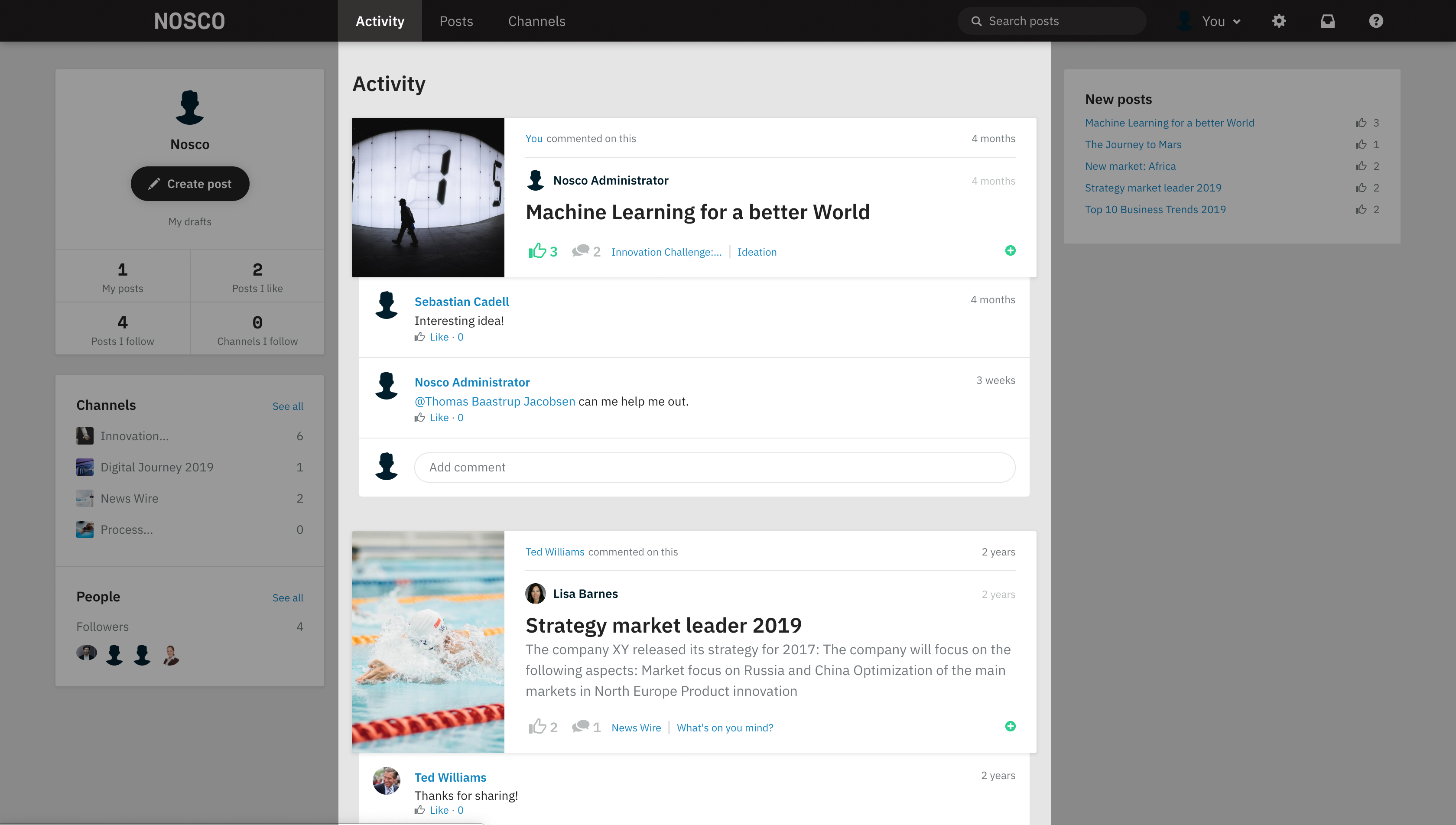Click See all next to People
The width and height of the screenshot is (1456, 825).
(288, 598)
